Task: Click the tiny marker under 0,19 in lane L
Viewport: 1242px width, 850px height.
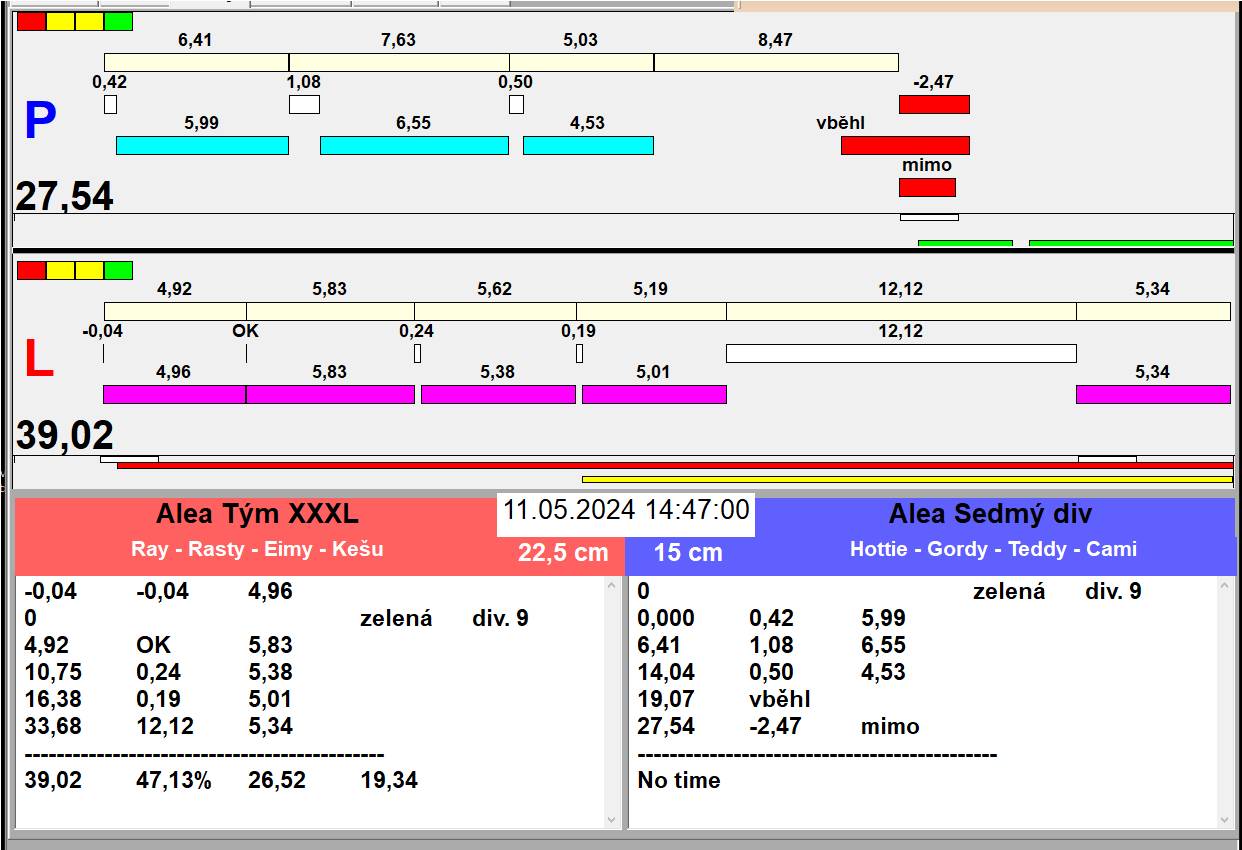Action: tap(579, 353)
